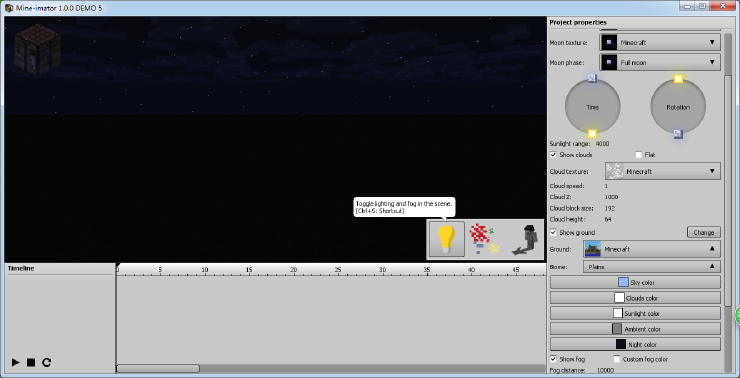This screenshot has width=740, height=378.
Task: Expand the Biome Plains dropdown
Action: click(652, 267)
